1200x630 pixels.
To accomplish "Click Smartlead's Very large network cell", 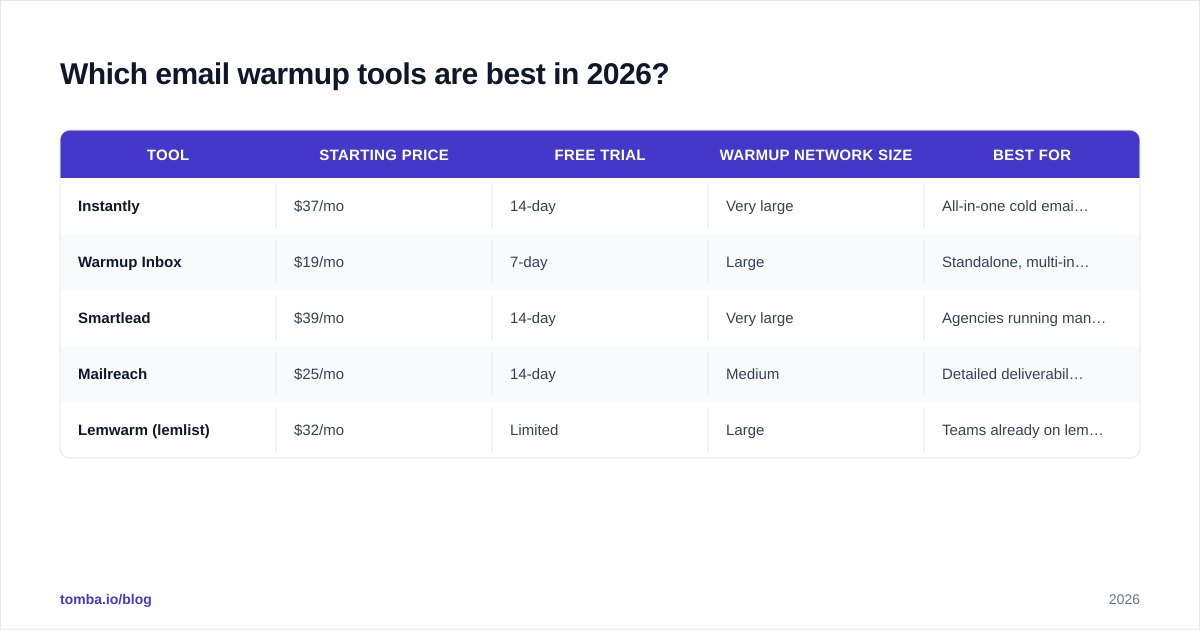I will click(816, 318).
